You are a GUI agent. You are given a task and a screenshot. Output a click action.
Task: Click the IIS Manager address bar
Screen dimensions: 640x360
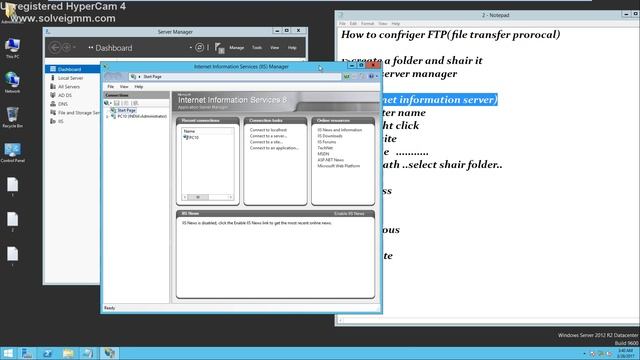[235, 77]
